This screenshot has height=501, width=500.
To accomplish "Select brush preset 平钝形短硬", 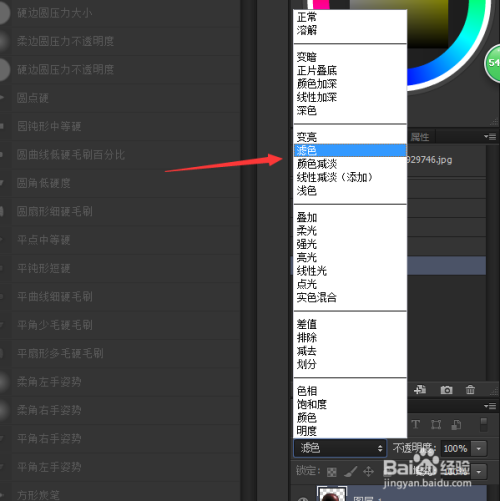I will tap(120, 268).
